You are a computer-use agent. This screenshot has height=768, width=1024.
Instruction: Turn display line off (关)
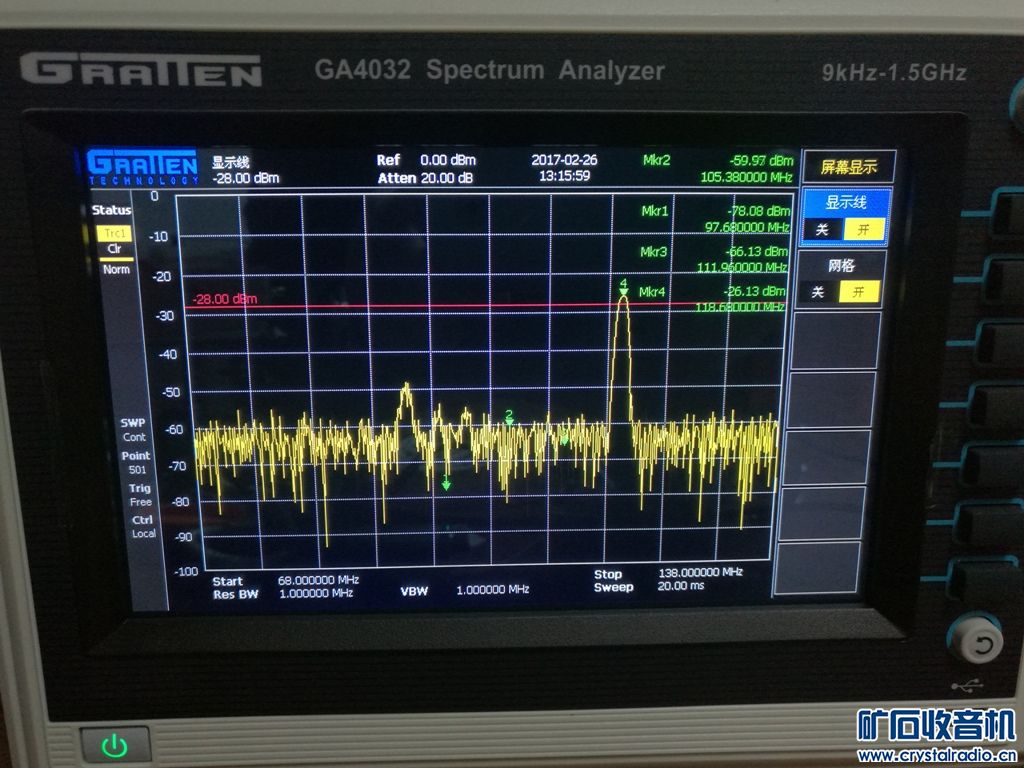pyautogui.click(x=822, y=229)
